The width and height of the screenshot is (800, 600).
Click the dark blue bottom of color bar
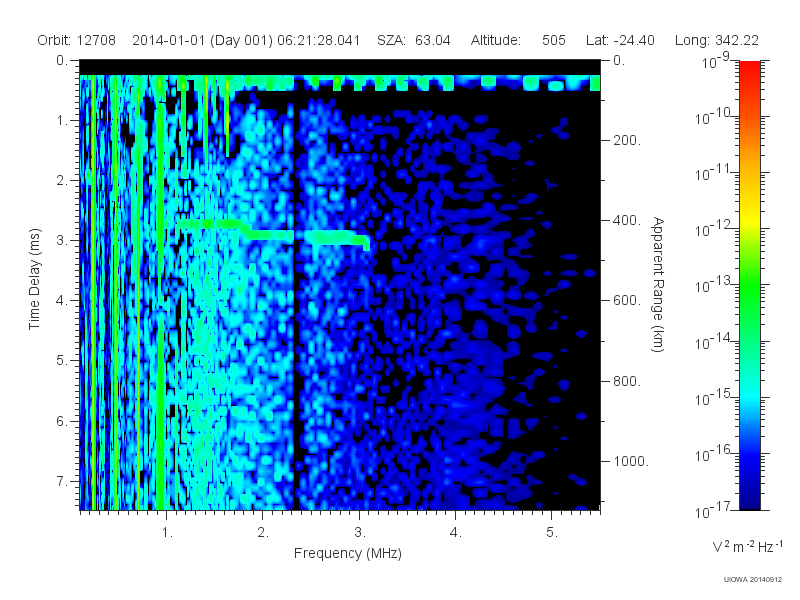click(750, 497)
